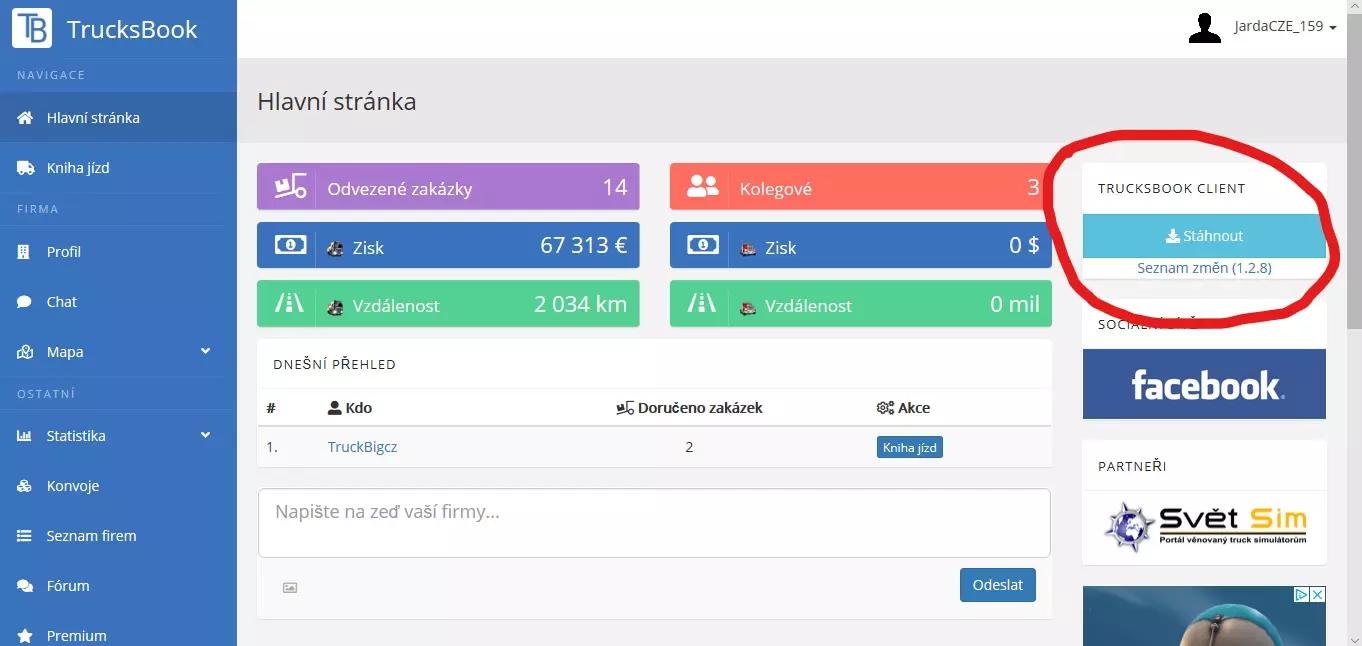Click the building icon beside Profil
This screenshot has width=1362, height=646.
pyautogui.click(x=24, y=252)
